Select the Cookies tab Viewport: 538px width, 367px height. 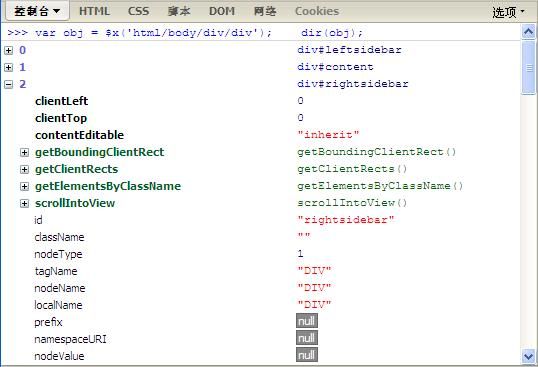[x=317, y=11]
